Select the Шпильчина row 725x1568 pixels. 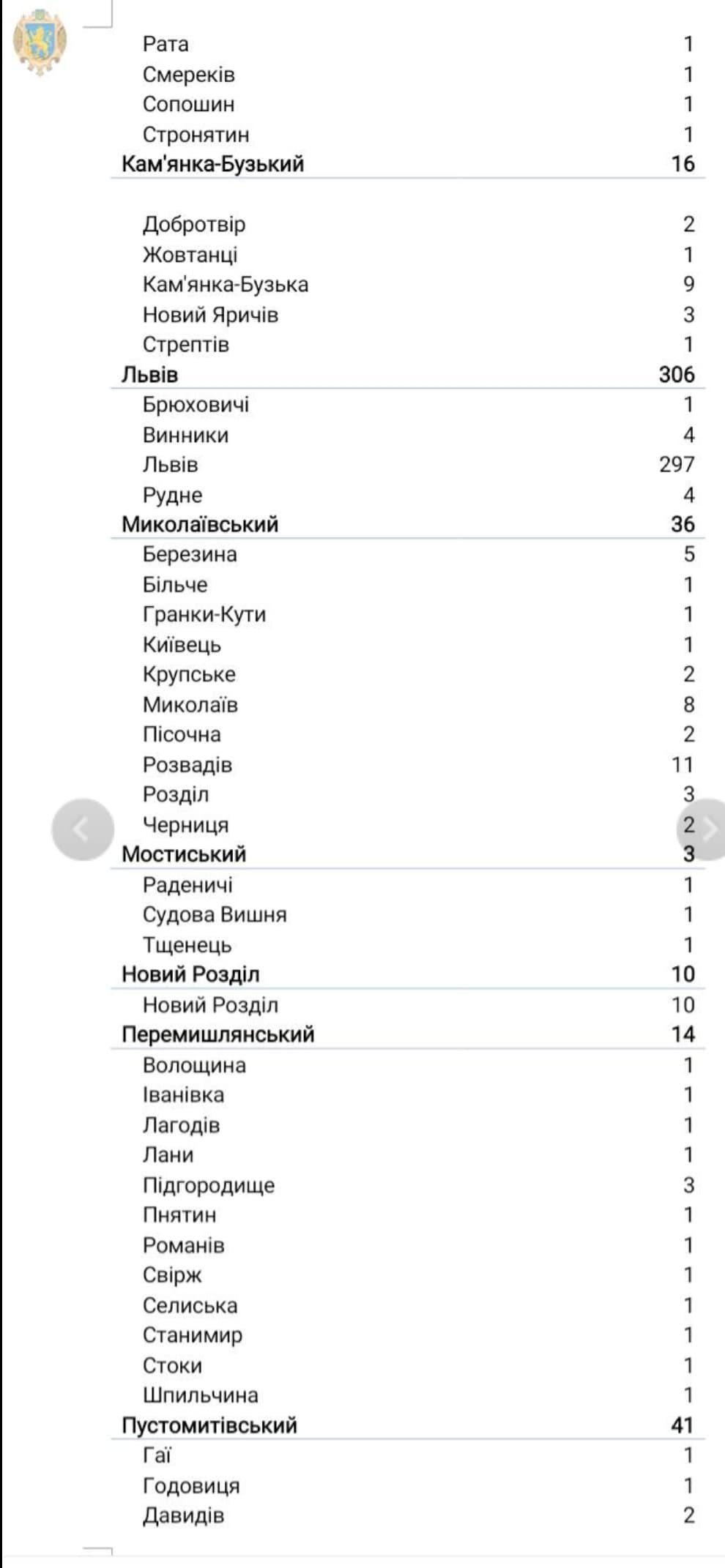click(200, 1395)
